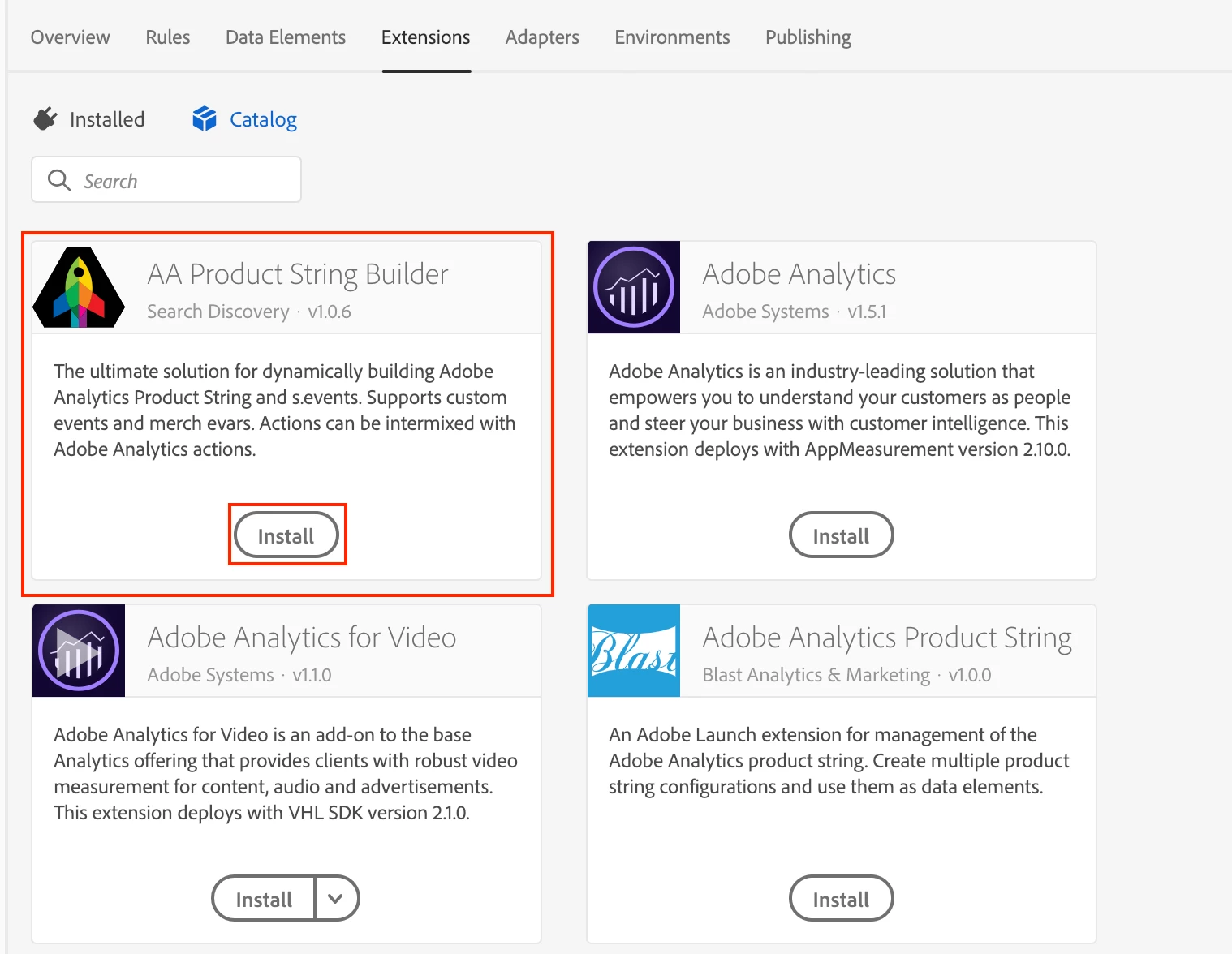The height and width of the screenshot is (954, 1232).
Task: Click the search magnifier icon
Action: (x=59, y=180)
